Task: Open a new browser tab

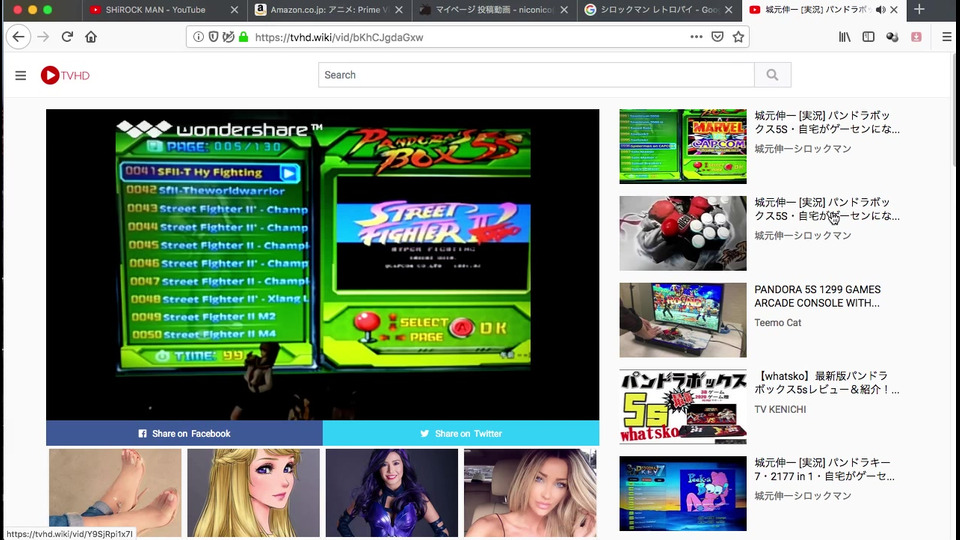Action: coord(919,9)
